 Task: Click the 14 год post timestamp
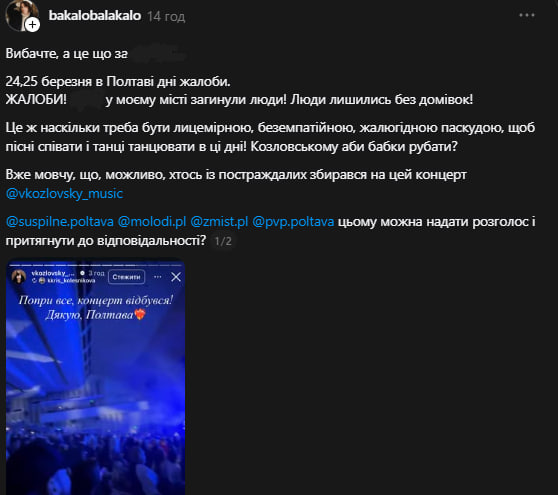166,16
